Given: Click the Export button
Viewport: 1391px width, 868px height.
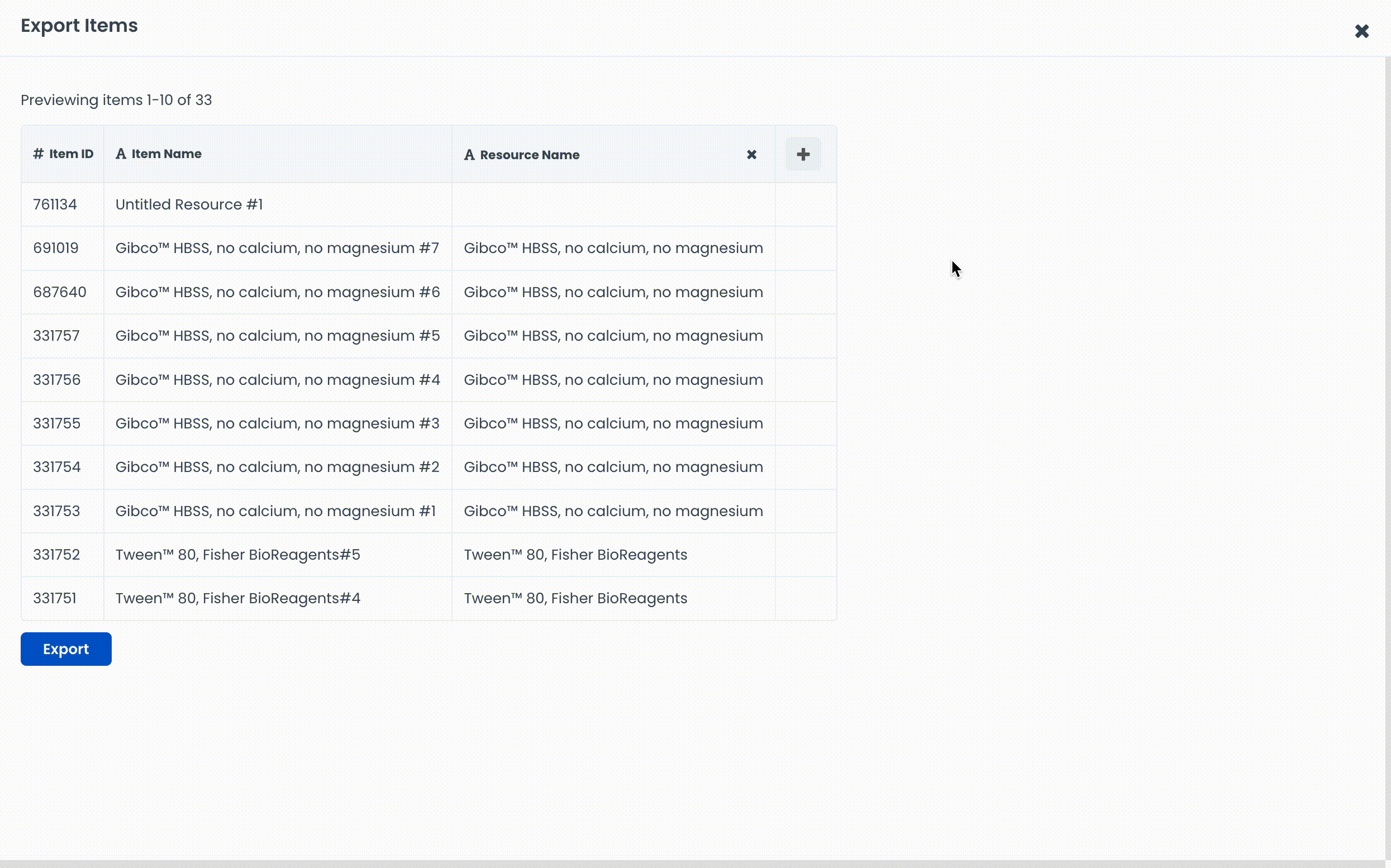Looking at the screenshot, I should tap(66, 648).
